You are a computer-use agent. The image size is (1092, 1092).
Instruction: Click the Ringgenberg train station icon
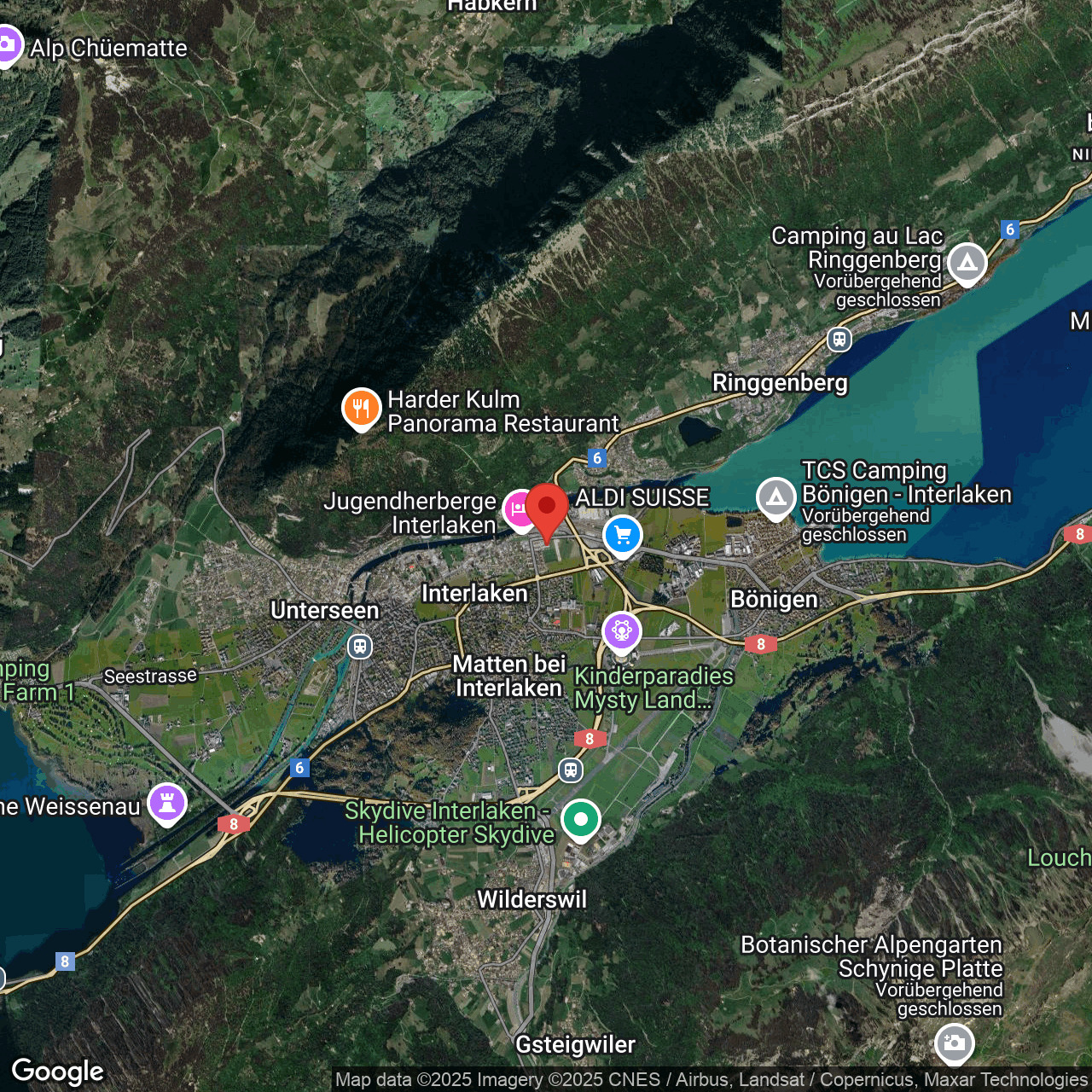(839, 340)
